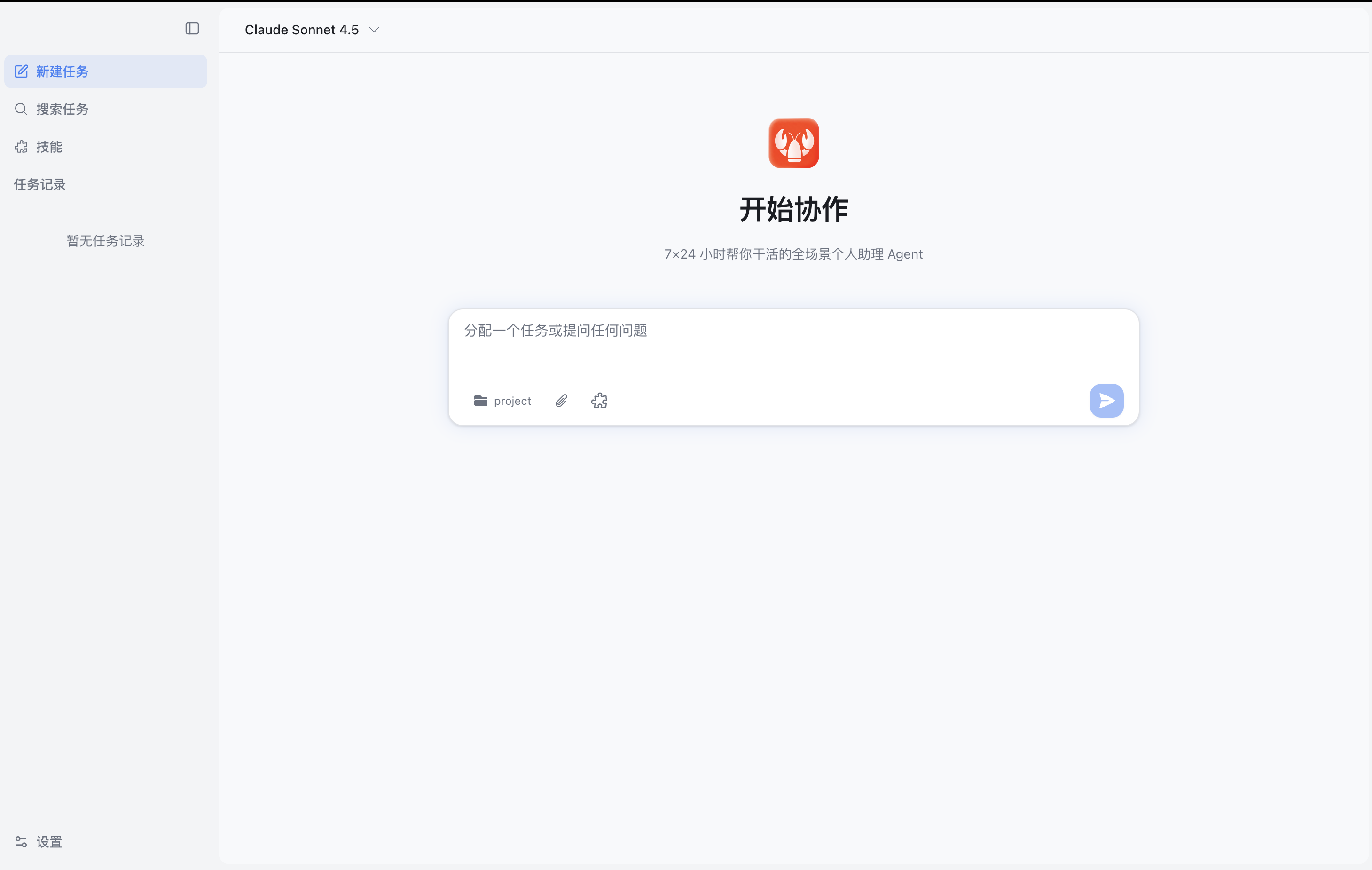Select 技能 in the sidebar
1372x870 pixels.
(49, 147)
